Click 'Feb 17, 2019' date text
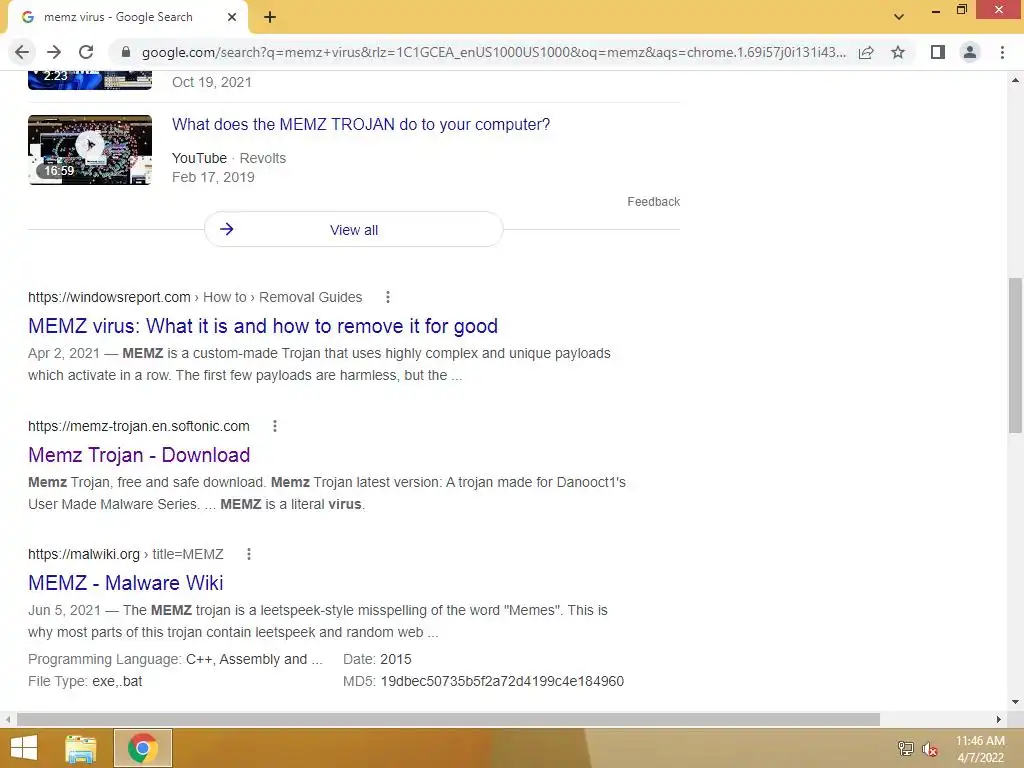 (x=213, y=177)
